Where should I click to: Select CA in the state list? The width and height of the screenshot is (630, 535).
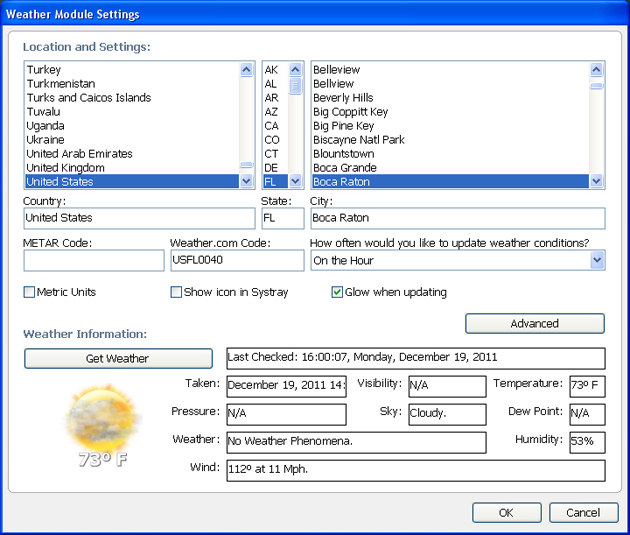(x=271, y=126)
